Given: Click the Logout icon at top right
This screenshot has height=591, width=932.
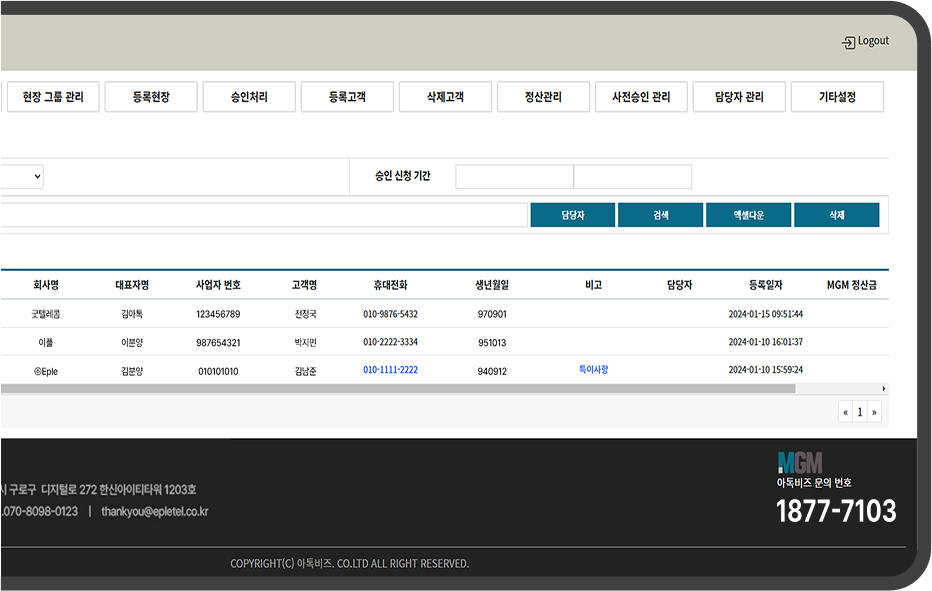Looking at the screenshot, I should tap(849, 42).
